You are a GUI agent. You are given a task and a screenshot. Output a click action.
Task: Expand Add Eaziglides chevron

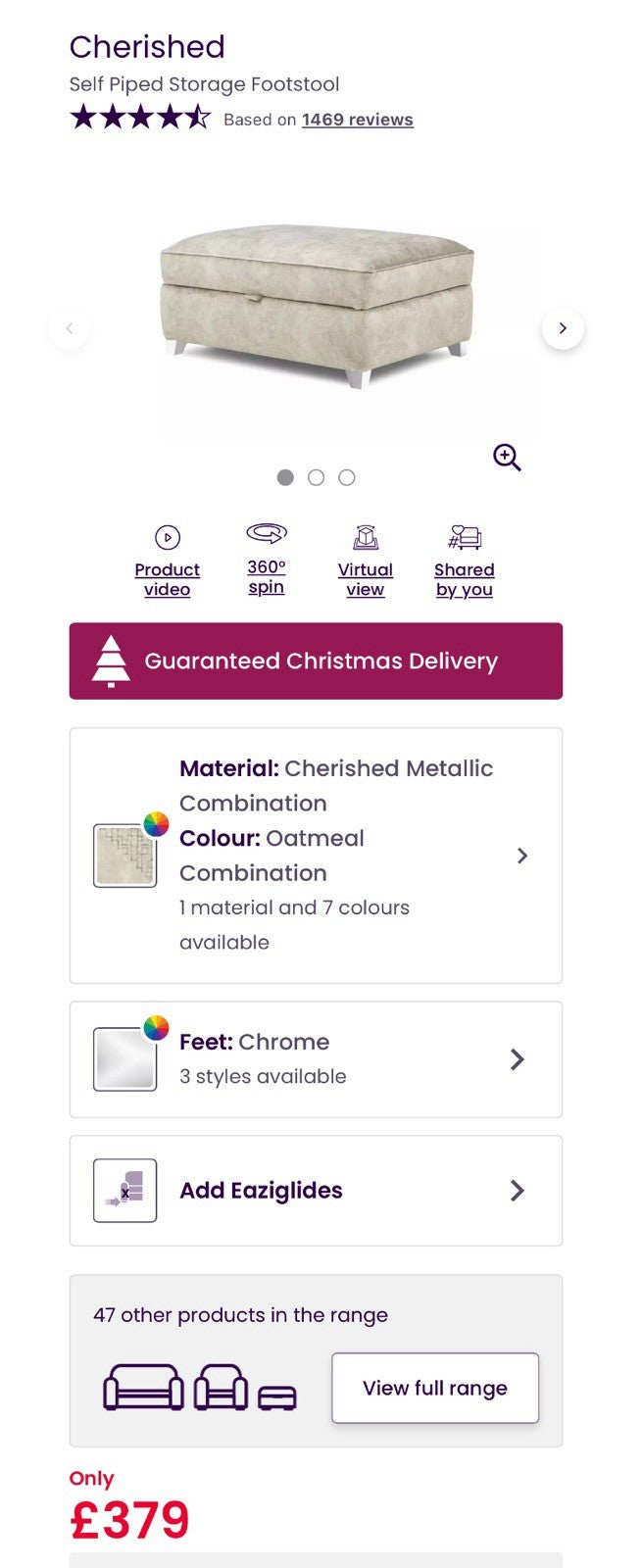click(518, 1191)
